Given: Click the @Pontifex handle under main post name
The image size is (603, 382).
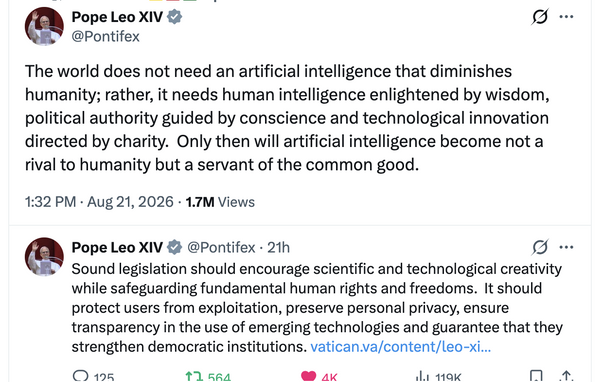Looking at the screenshot, I should click(x=105, y=37).
